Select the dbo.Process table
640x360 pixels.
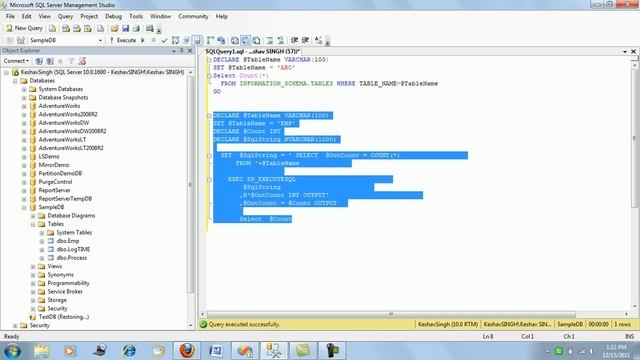click(x=71, y=258)
